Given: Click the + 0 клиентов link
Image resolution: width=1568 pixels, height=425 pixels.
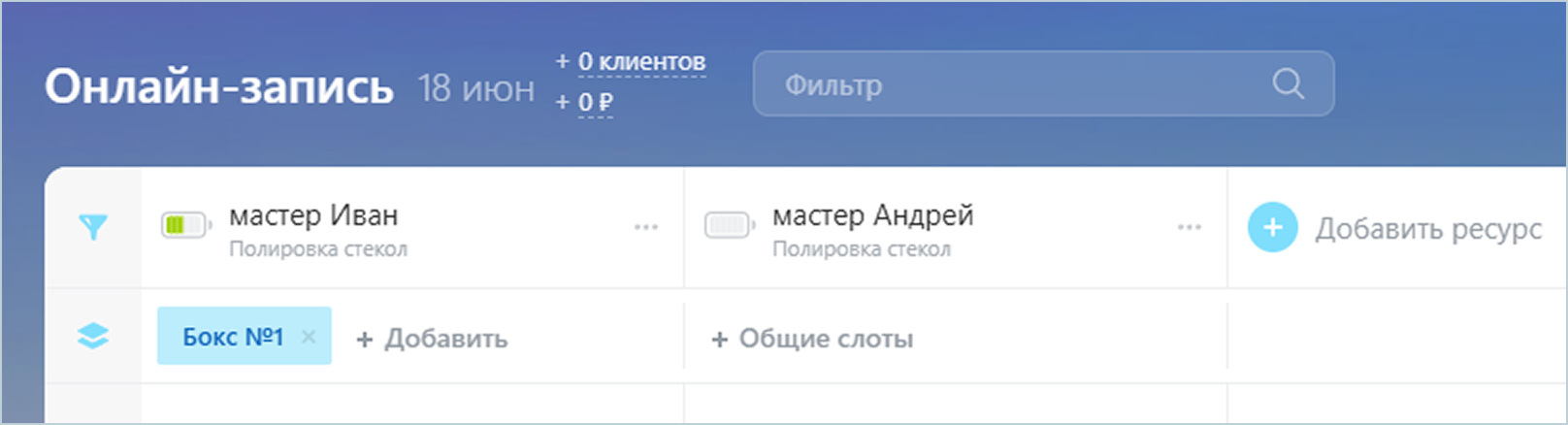Looking at the screenshot, I should (631, 62).
